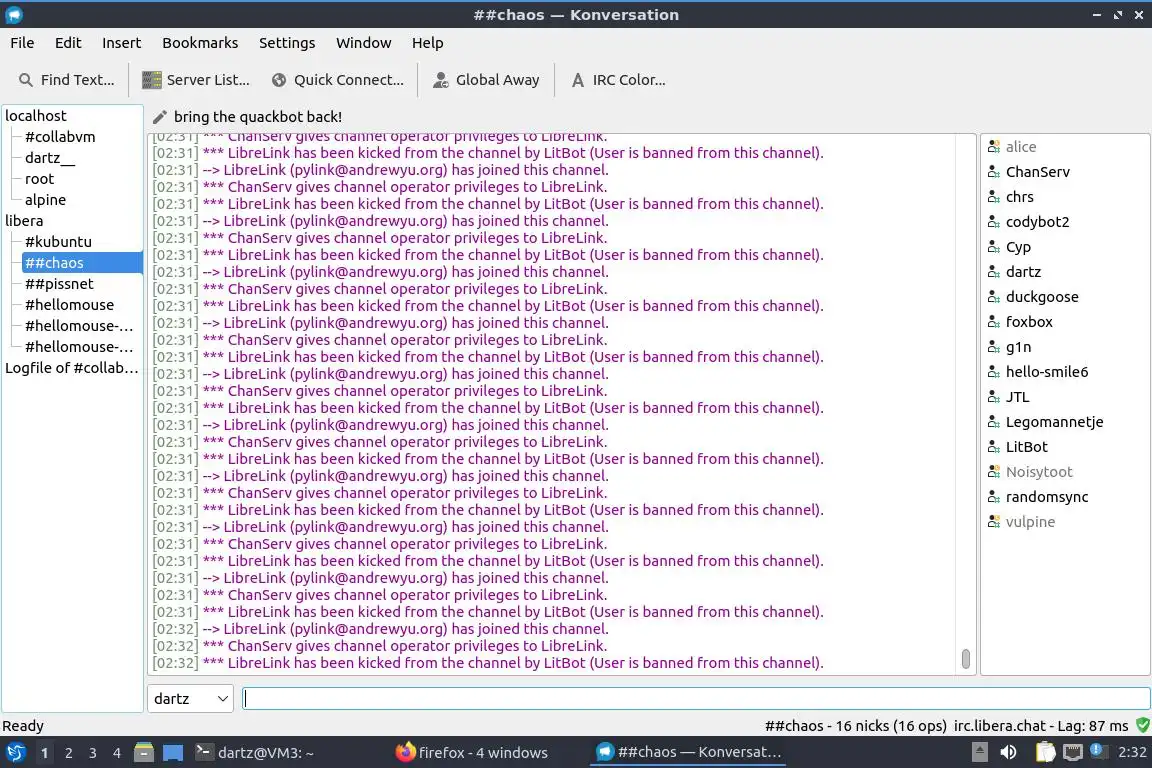
Task: Open the dartz nickname dropdown
Action: pyautogui.click(x=190, y=699)
